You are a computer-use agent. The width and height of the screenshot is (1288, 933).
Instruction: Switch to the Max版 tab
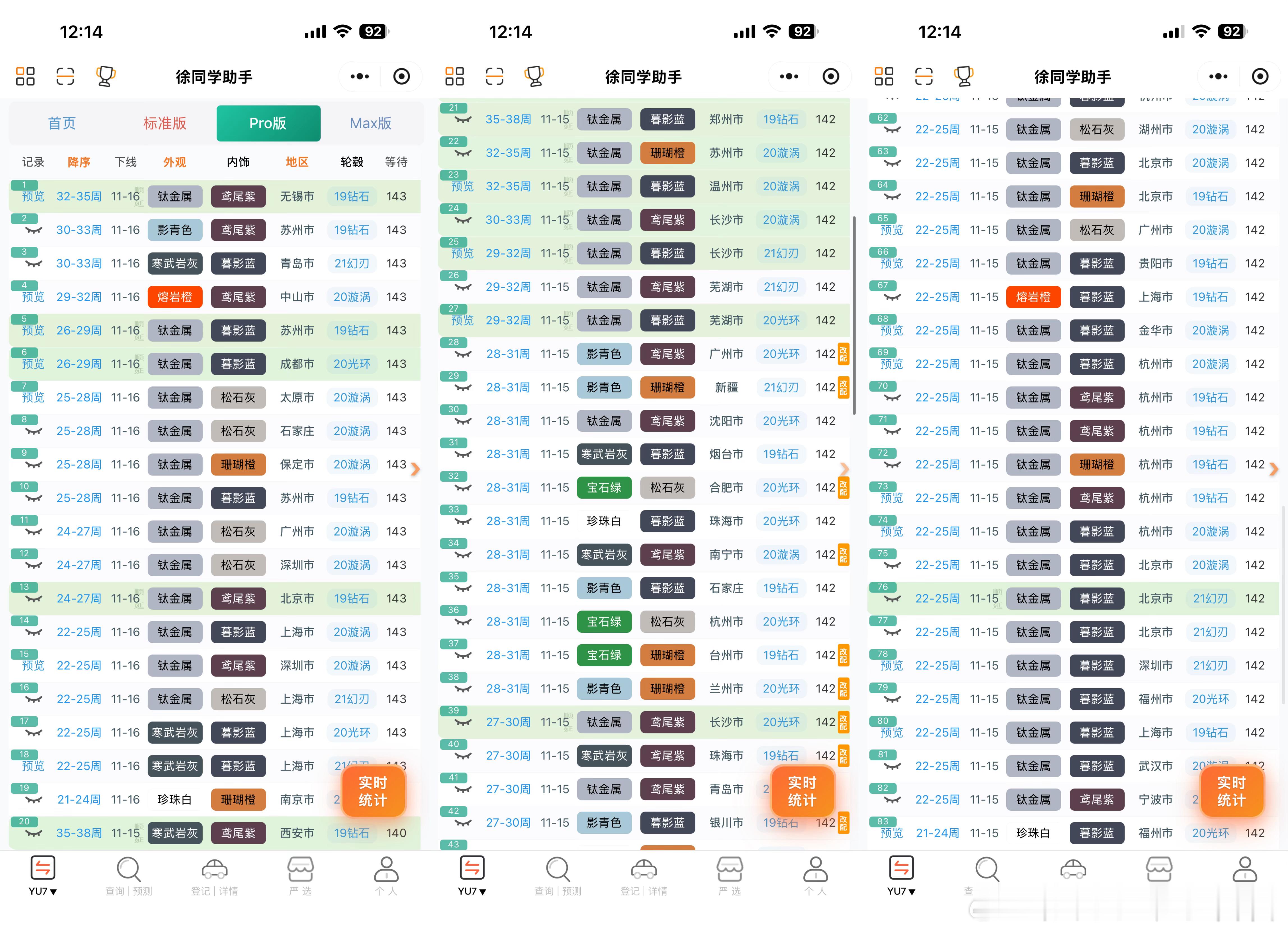(370, 123)
